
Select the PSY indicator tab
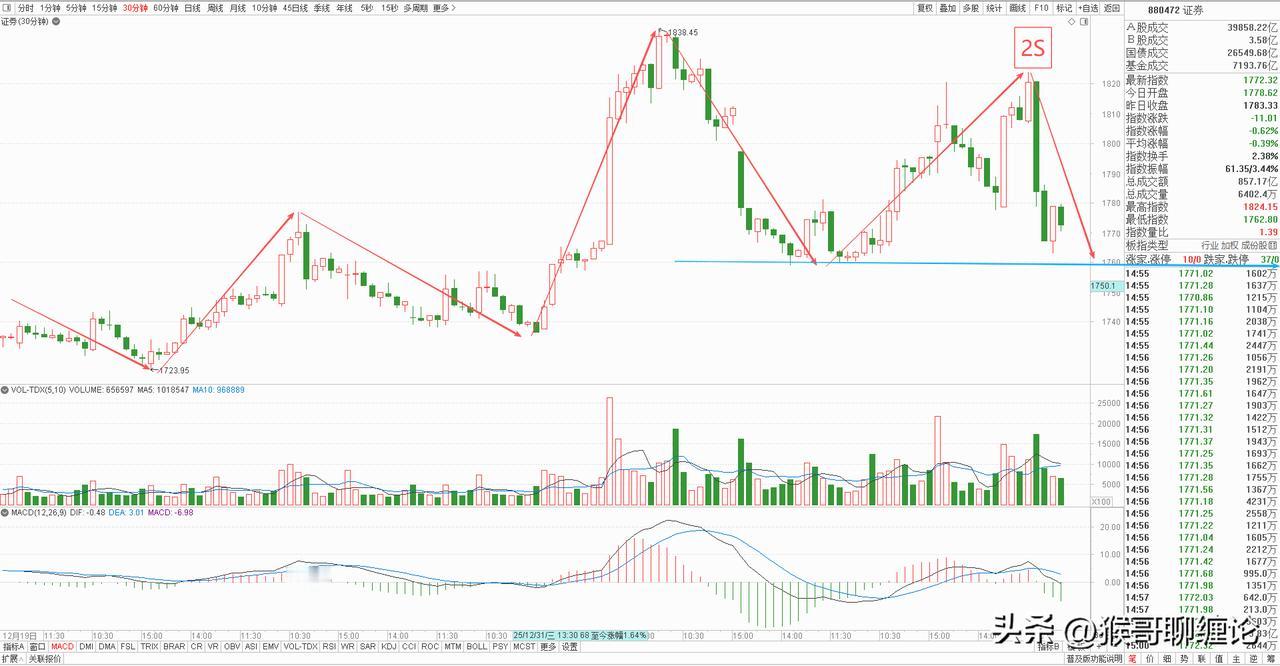(499, 647)
